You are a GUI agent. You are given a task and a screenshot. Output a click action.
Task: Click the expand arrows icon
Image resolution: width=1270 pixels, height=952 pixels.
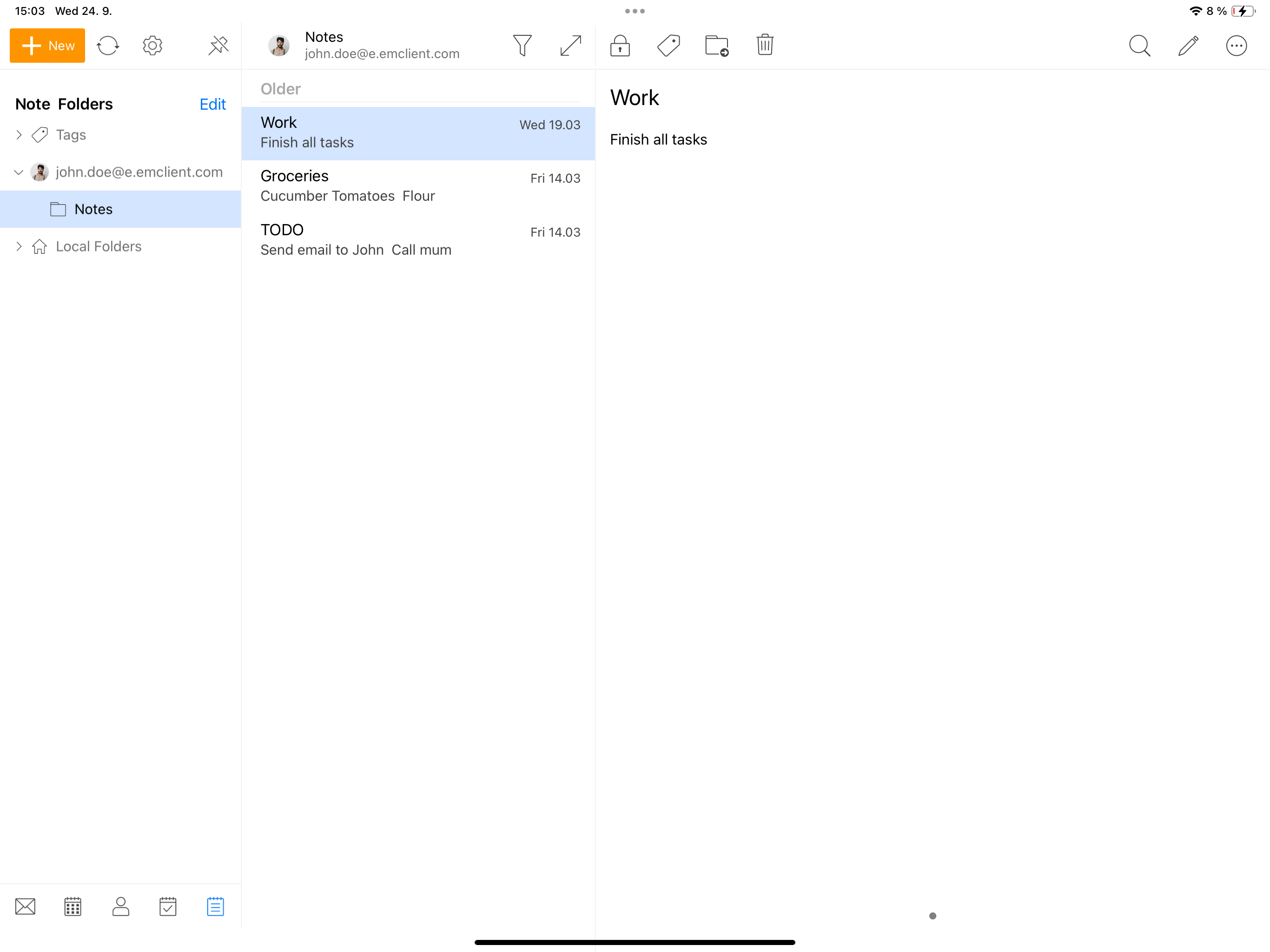click(570, 46)
